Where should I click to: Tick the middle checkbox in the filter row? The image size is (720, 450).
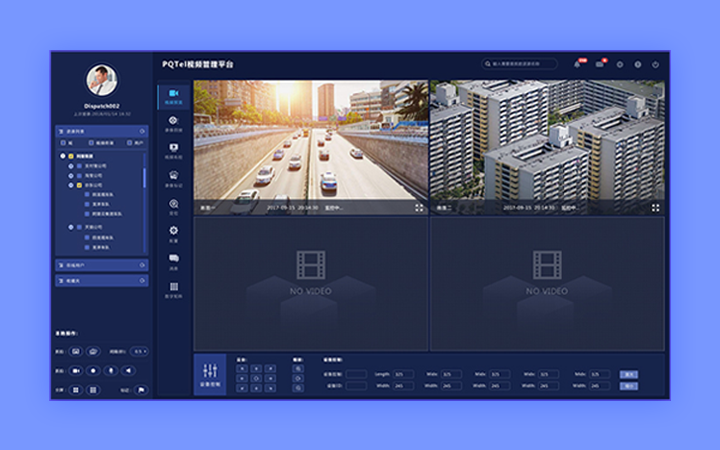coord(91,143)
